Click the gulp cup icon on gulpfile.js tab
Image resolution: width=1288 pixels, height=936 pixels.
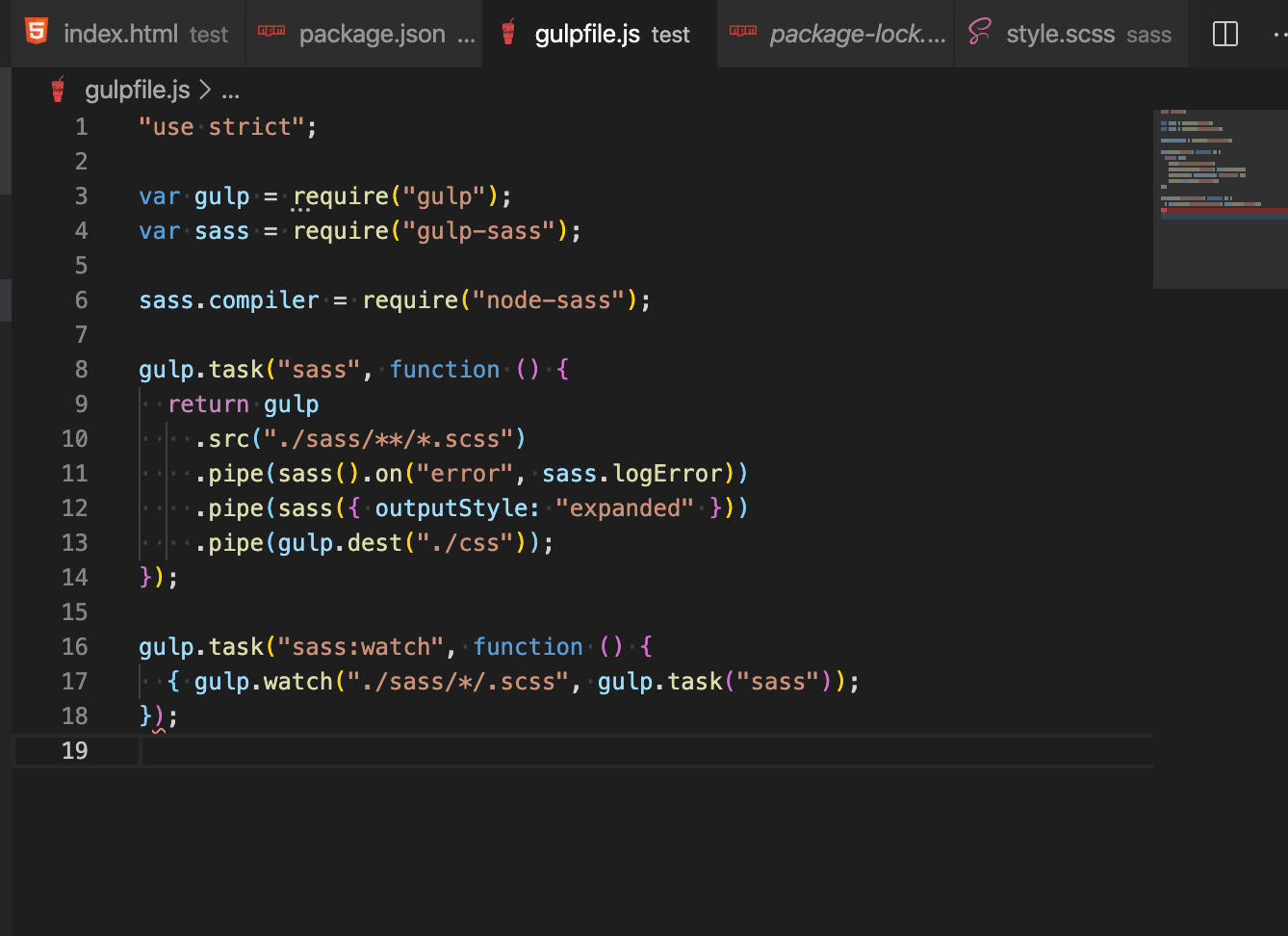pyautogui.click(x=508, y=34)
